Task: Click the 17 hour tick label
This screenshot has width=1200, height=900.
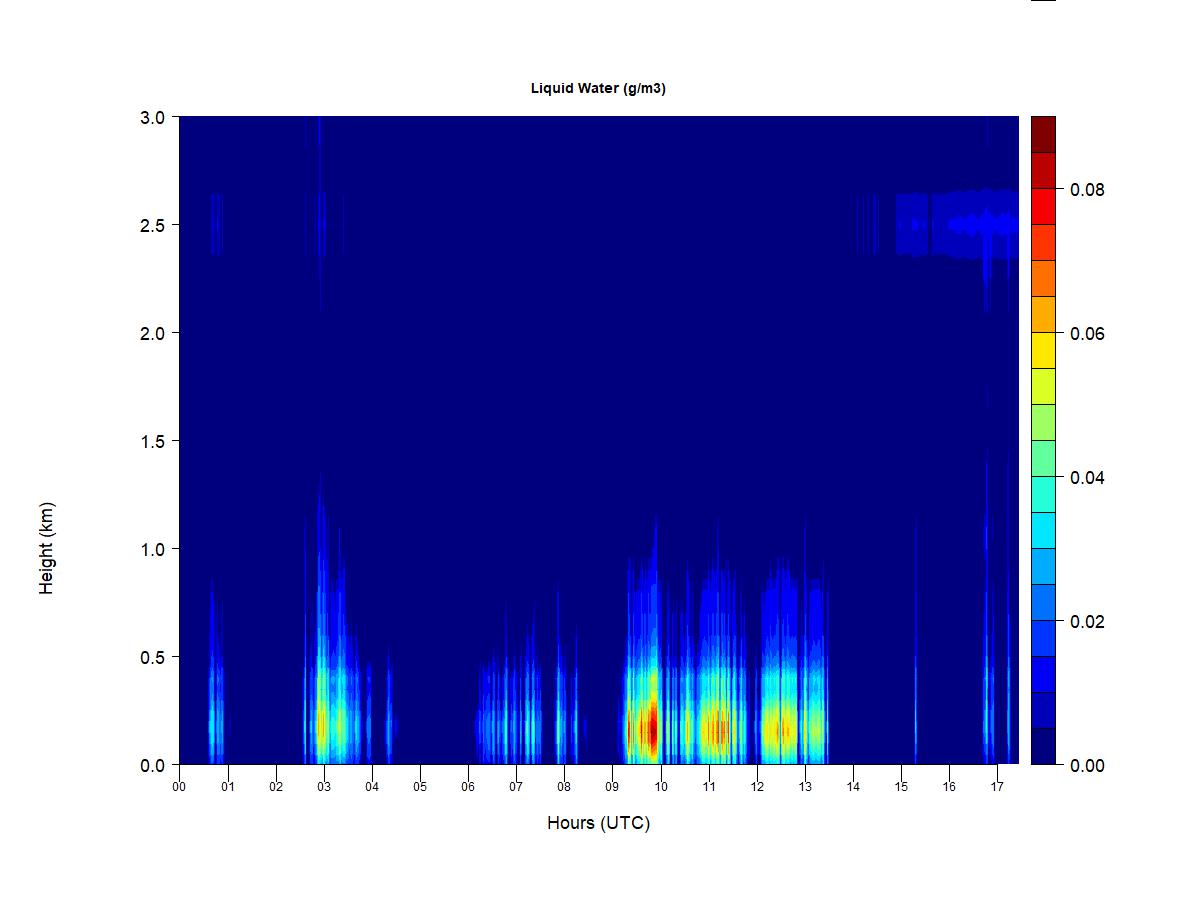Action: pyautogui.click(x=997, y=787)
